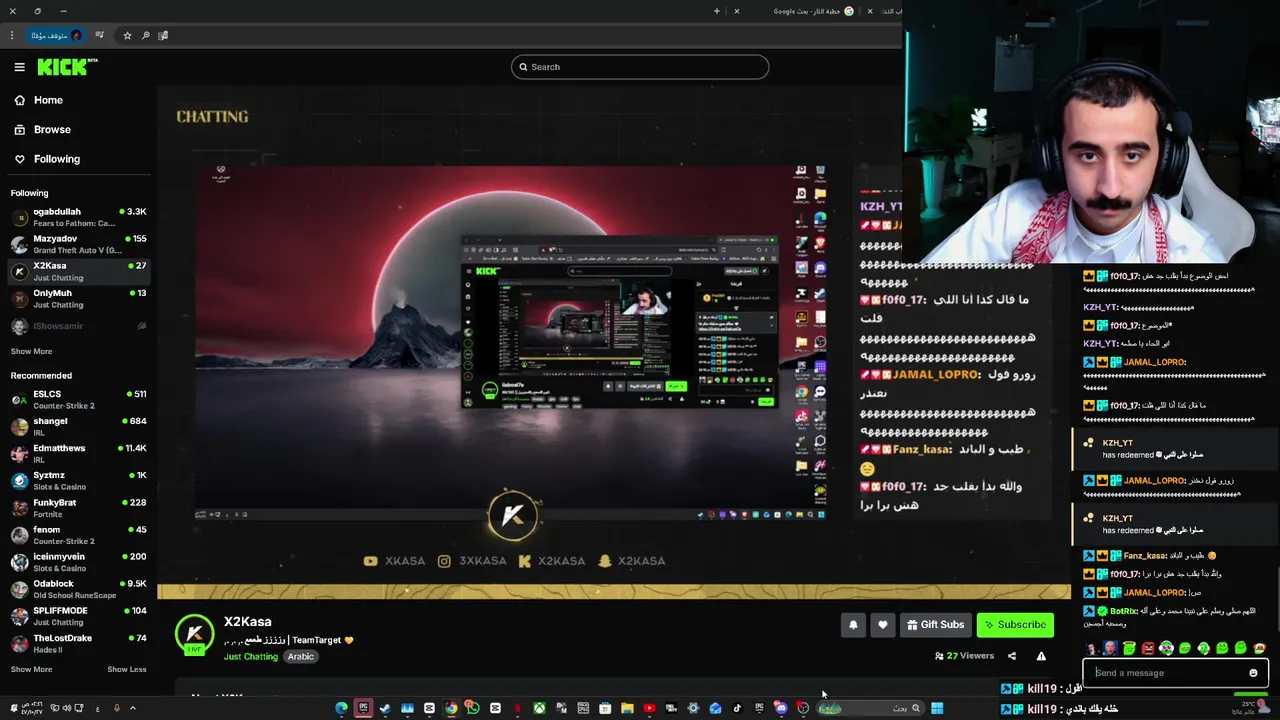1280x720 pixels.
Task: Open FunkyBrat recommended channel
Action: click(78, 508)
